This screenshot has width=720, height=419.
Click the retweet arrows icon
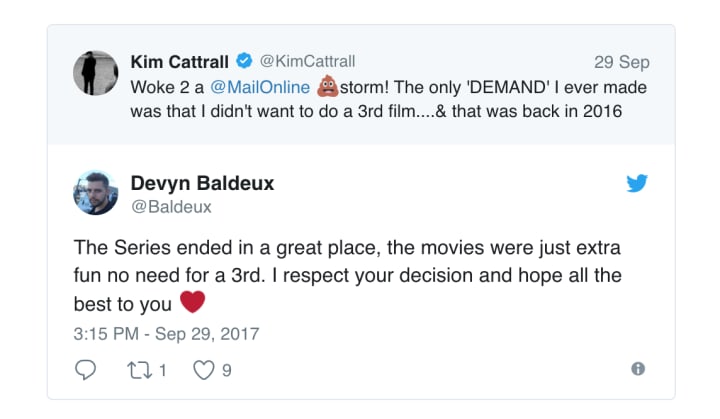coord(140,370)
